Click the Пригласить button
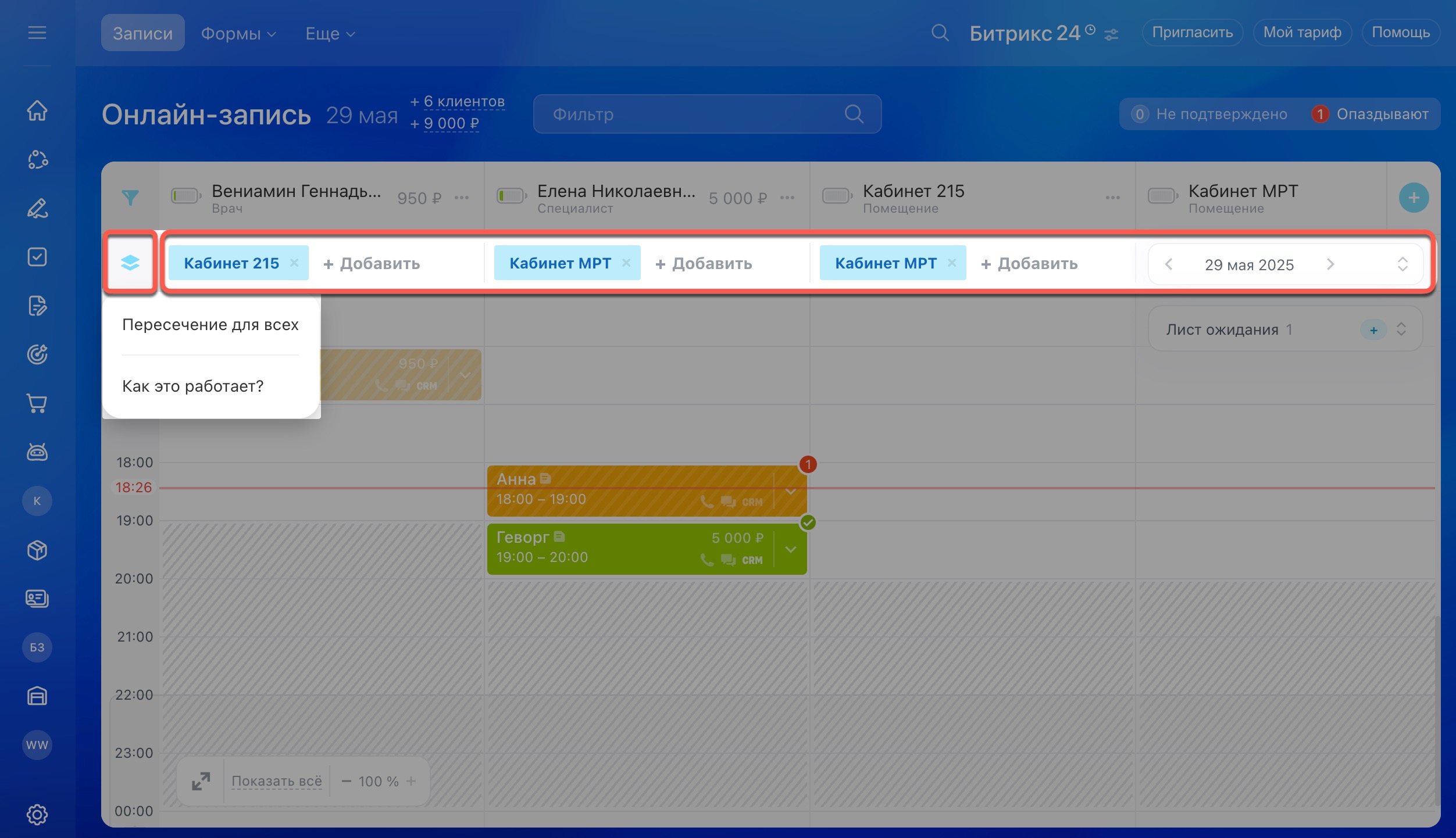The width and height of the screenshot is (1456, 838). [x=1192, y=33]
